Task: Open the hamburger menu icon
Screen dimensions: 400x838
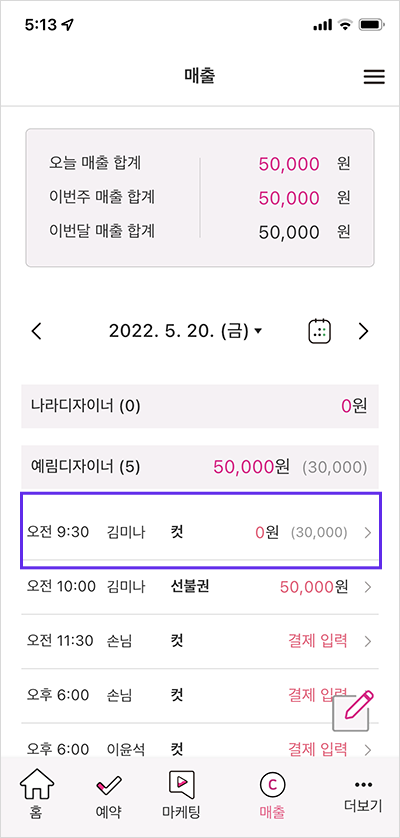Action: click(x=374, y=77)
